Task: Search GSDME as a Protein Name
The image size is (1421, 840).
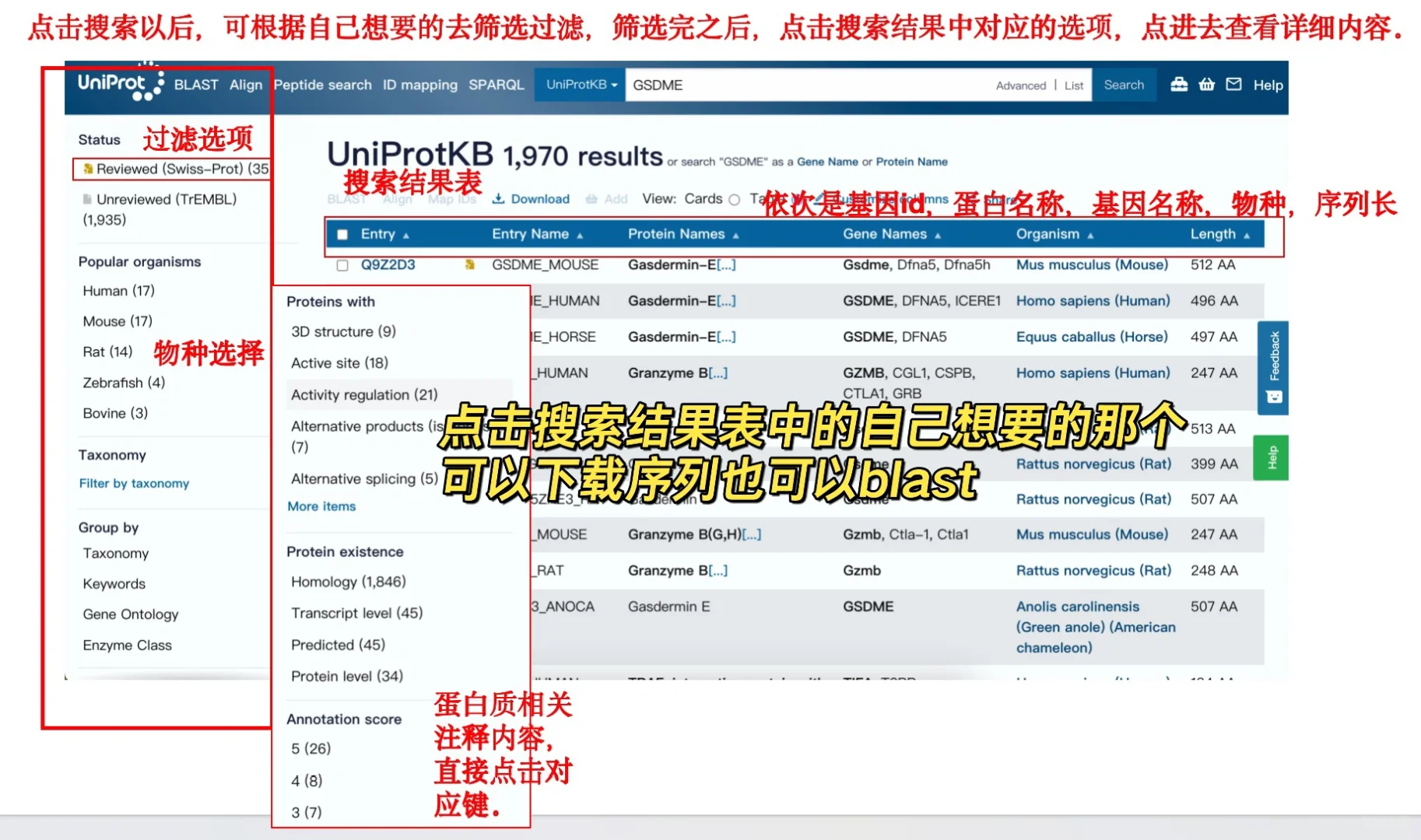Action: (912, 162)
